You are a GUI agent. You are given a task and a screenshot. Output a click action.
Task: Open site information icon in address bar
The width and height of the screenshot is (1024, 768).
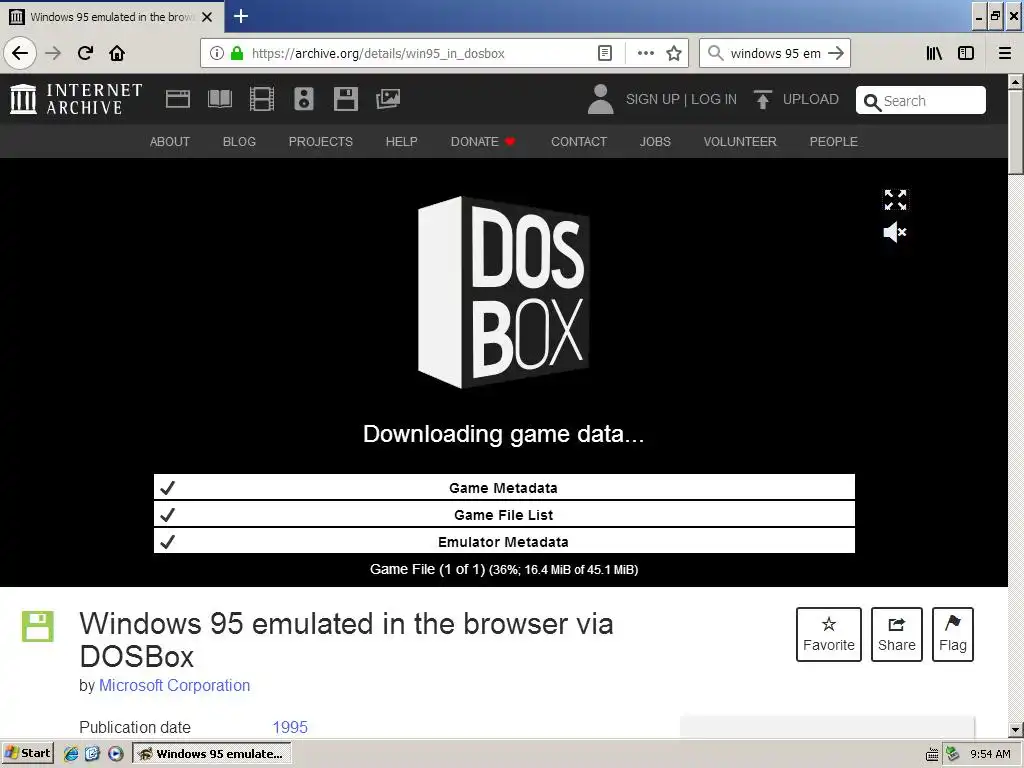click(x=217, y=53)
